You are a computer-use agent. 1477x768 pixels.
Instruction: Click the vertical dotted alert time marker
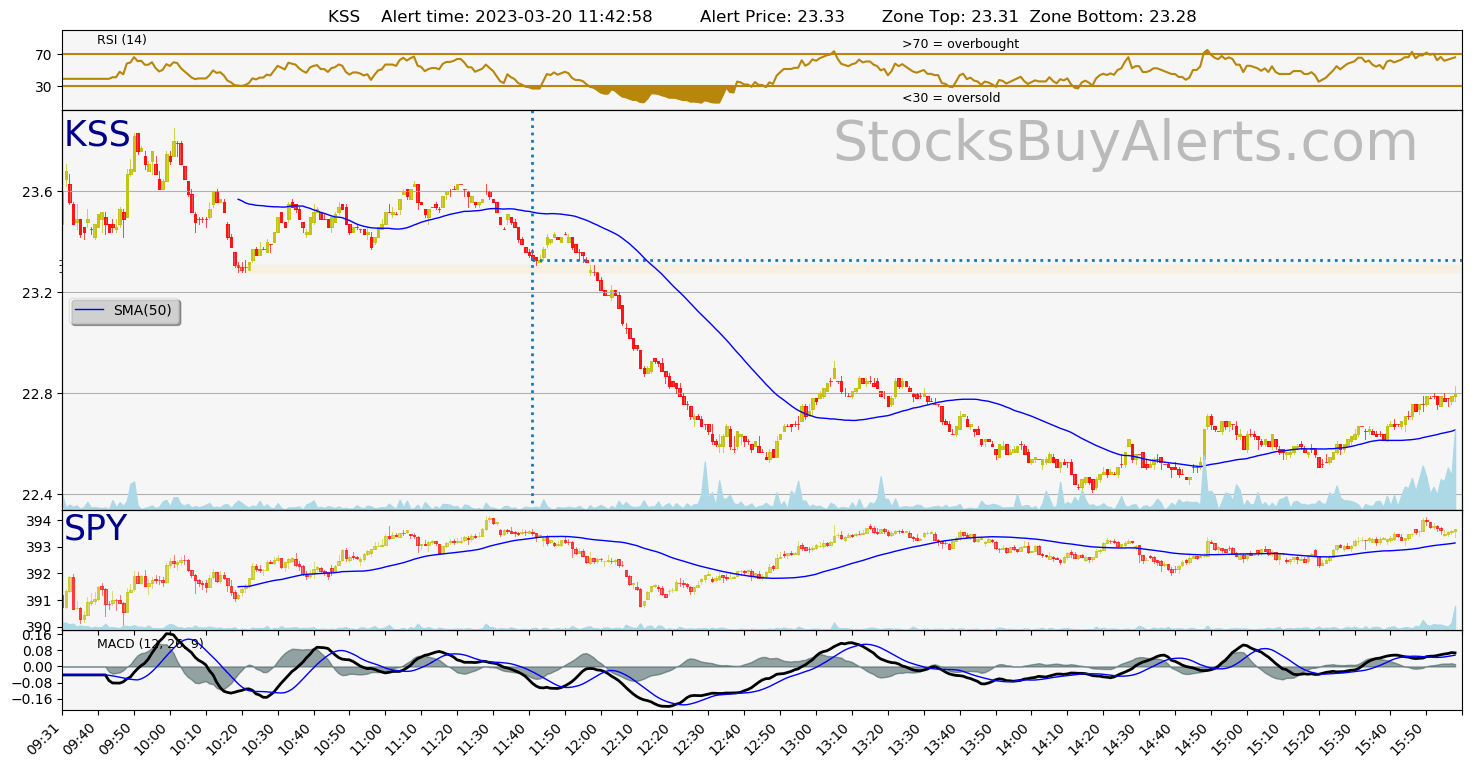(532, 310)
